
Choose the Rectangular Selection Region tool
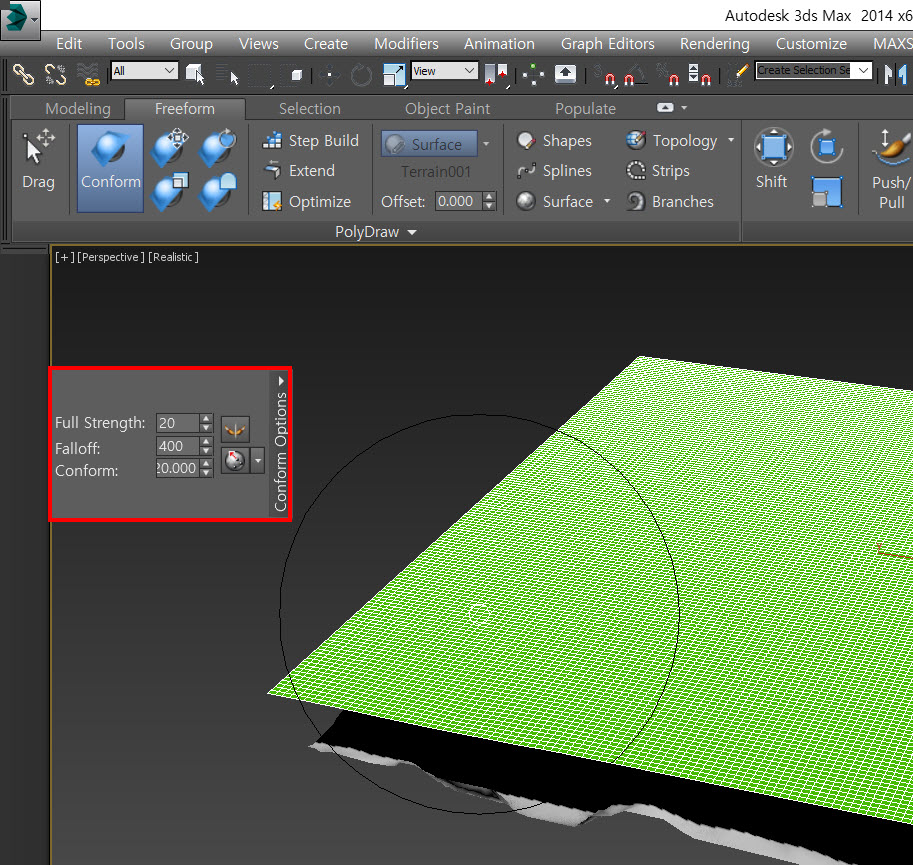click(x=260, y=75)
